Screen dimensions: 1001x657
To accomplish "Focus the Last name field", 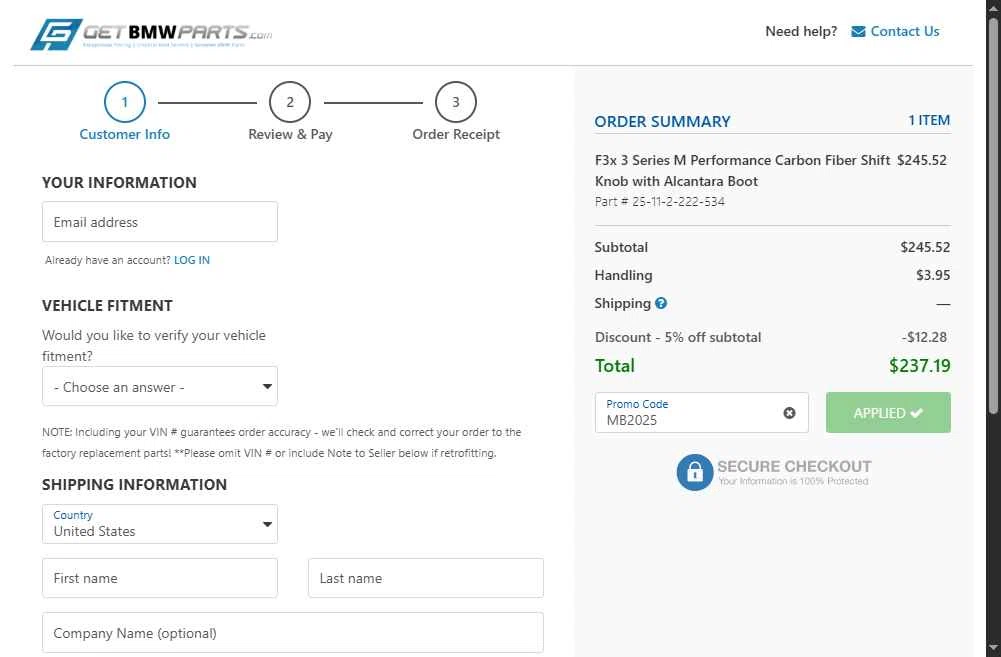I will pyautogui.click(x=426, y=578).
